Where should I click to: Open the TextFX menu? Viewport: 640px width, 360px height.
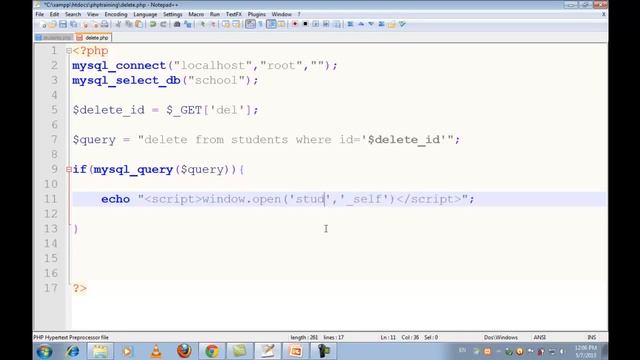234,14
